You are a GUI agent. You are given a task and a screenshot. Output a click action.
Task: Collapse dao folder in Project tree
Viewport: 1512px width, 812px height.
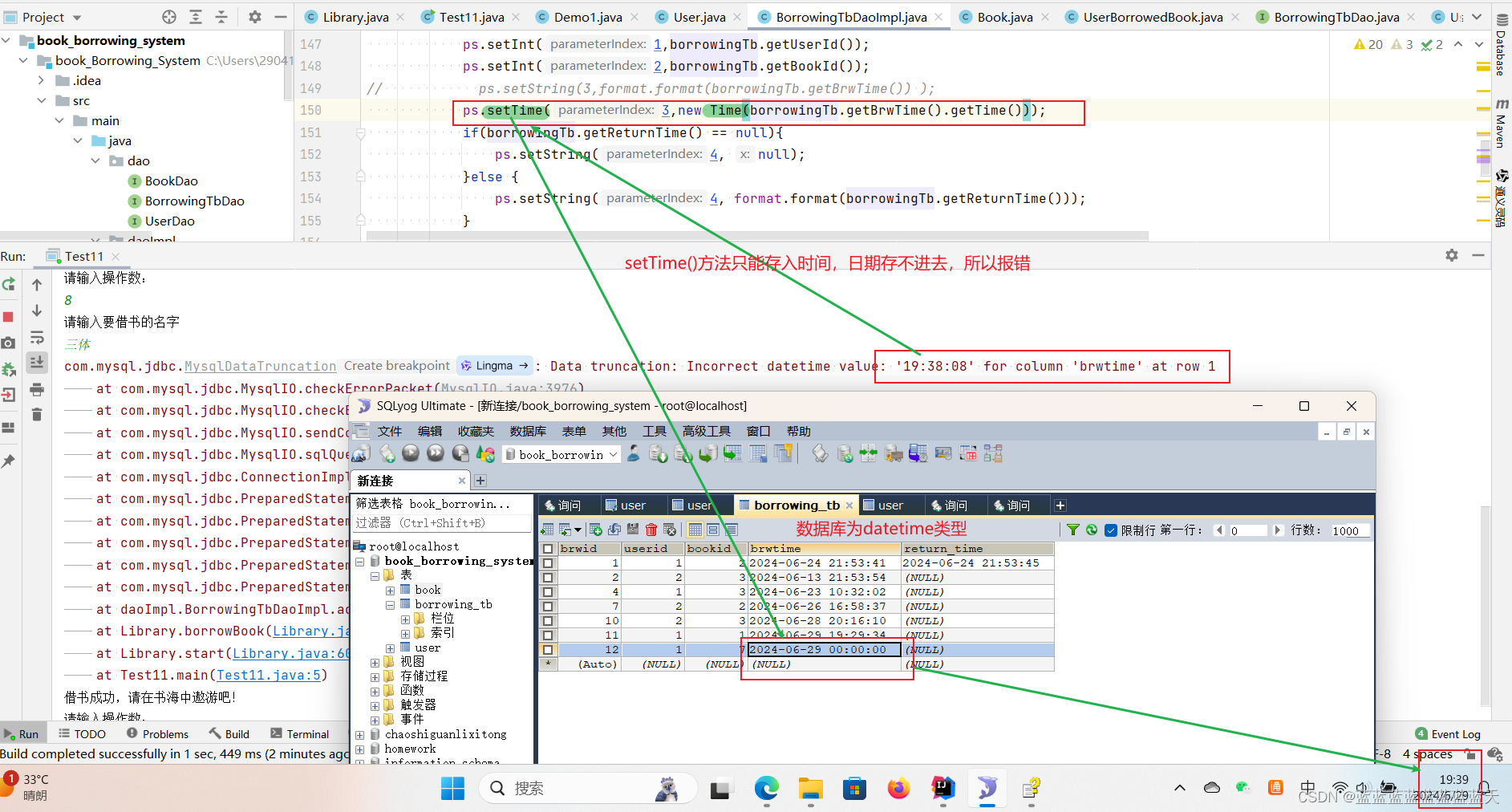pos(95,160)
